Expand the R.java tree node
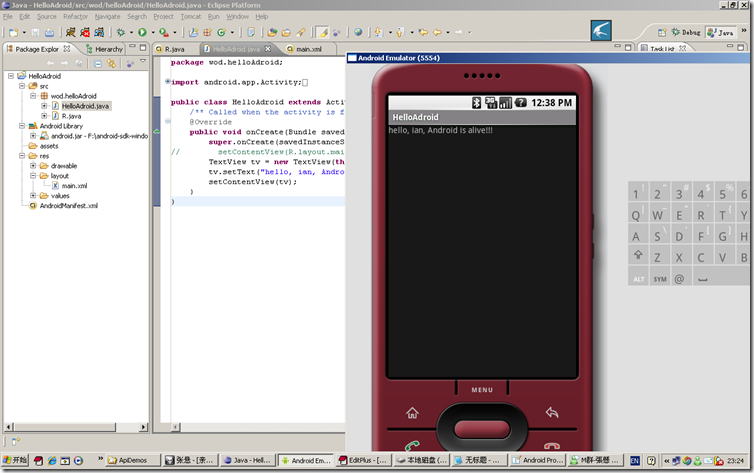 tap(44, 116)
